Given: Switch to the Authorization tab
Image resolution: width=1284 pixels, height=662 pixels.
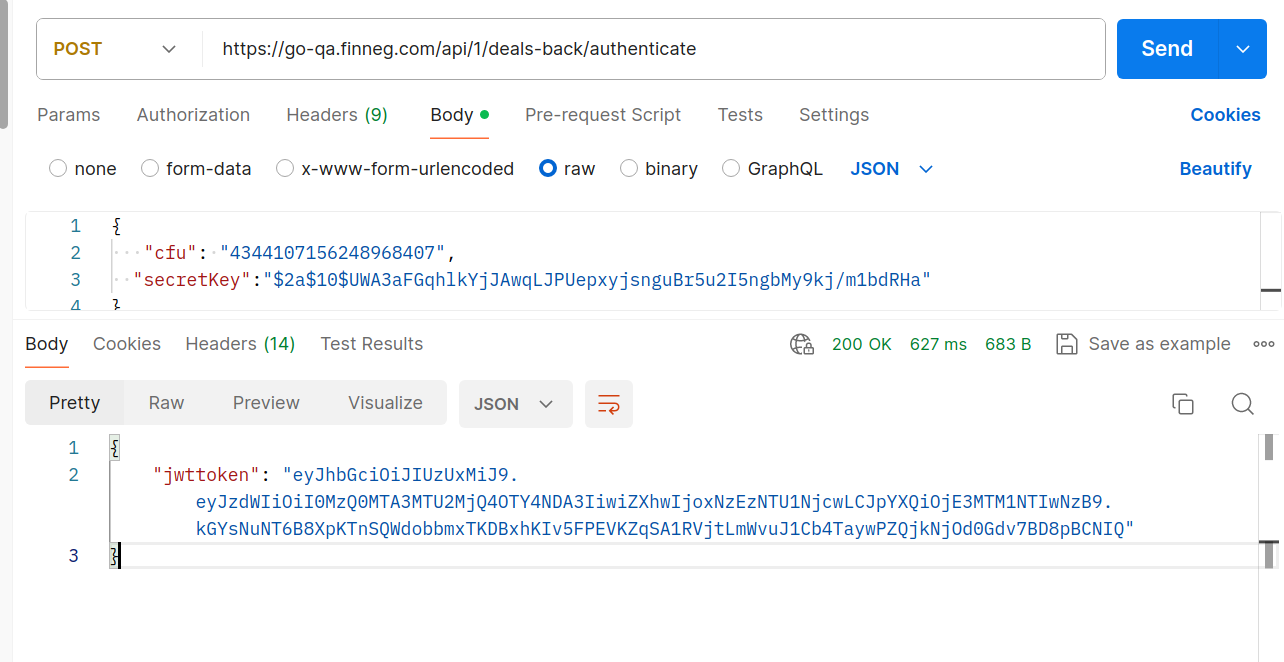Looking at the screenshot, I should click(193, 115).
